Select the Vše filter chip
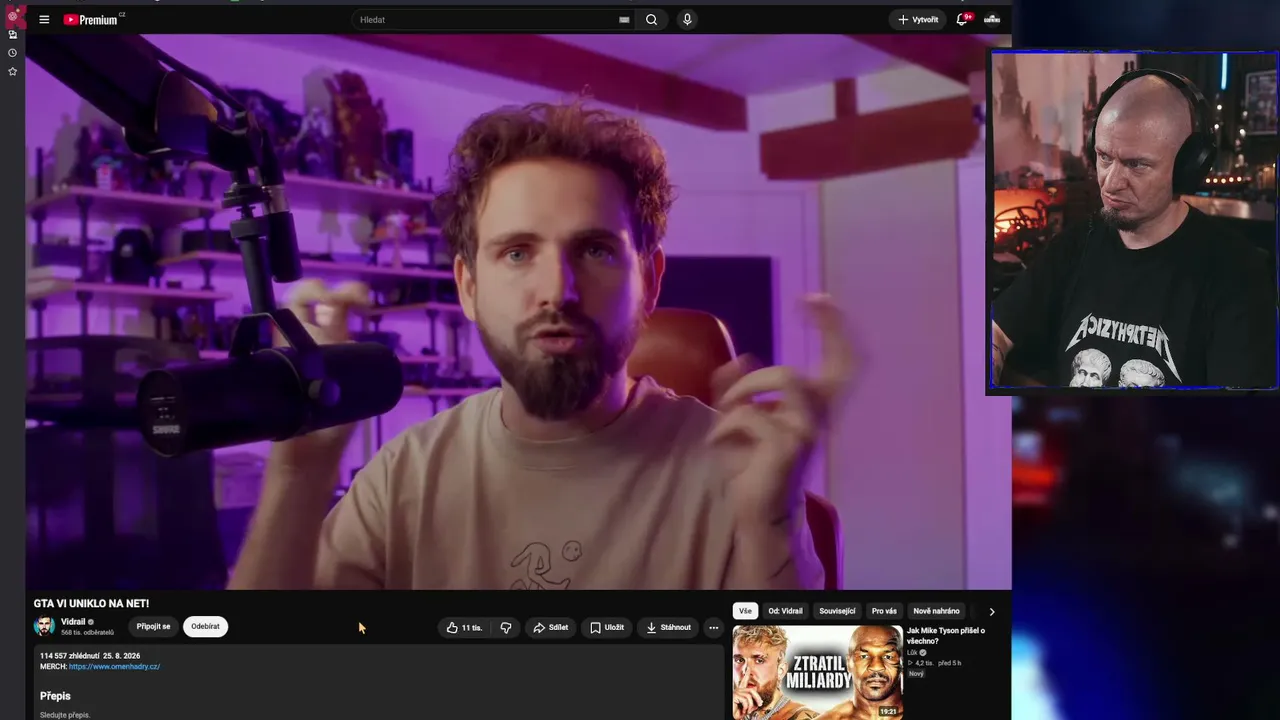This screenshot has width=1280, height=720. point(745,611)
